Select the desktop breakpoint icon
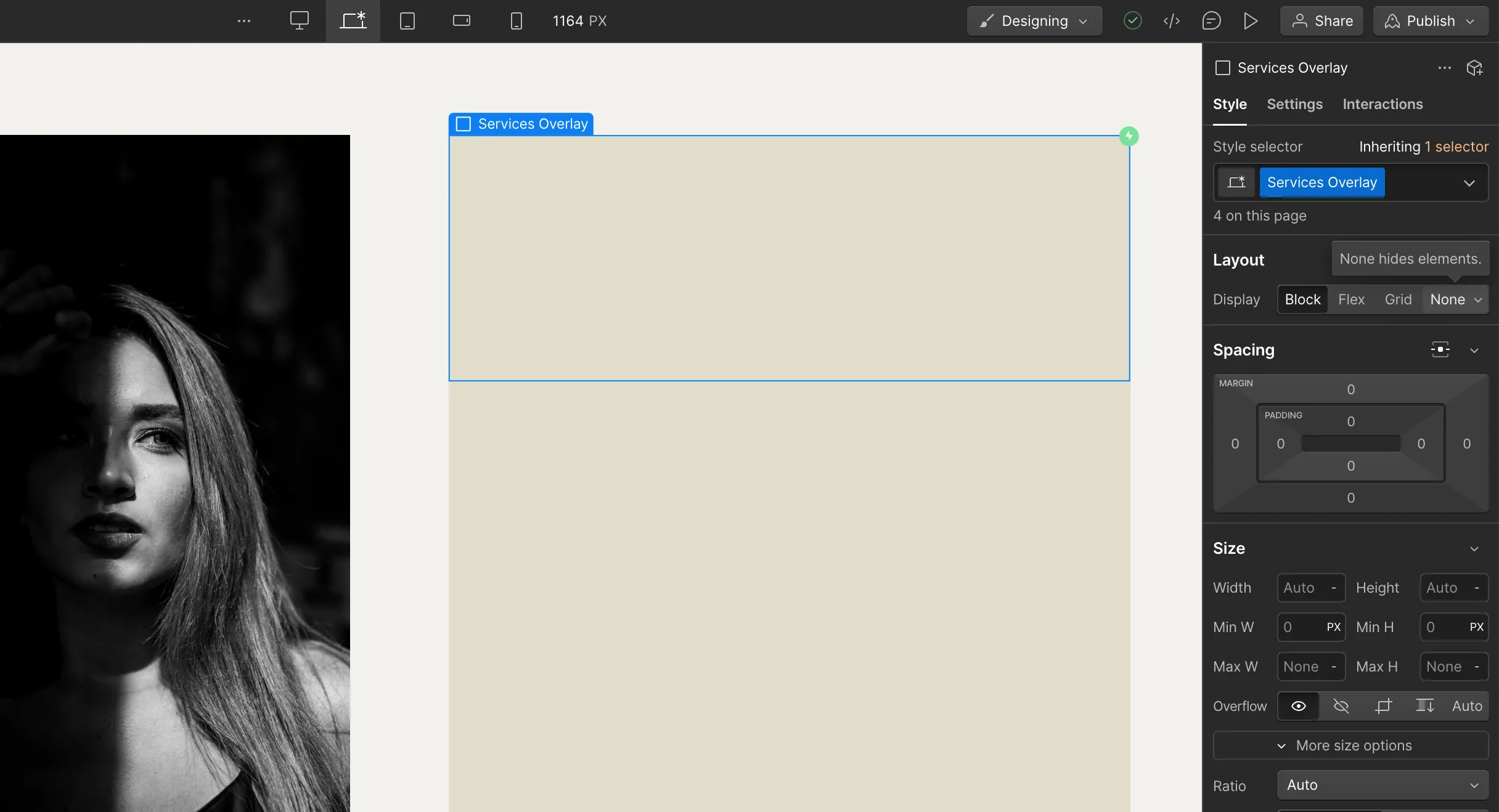1499x812 pixels. coord(300,20)
